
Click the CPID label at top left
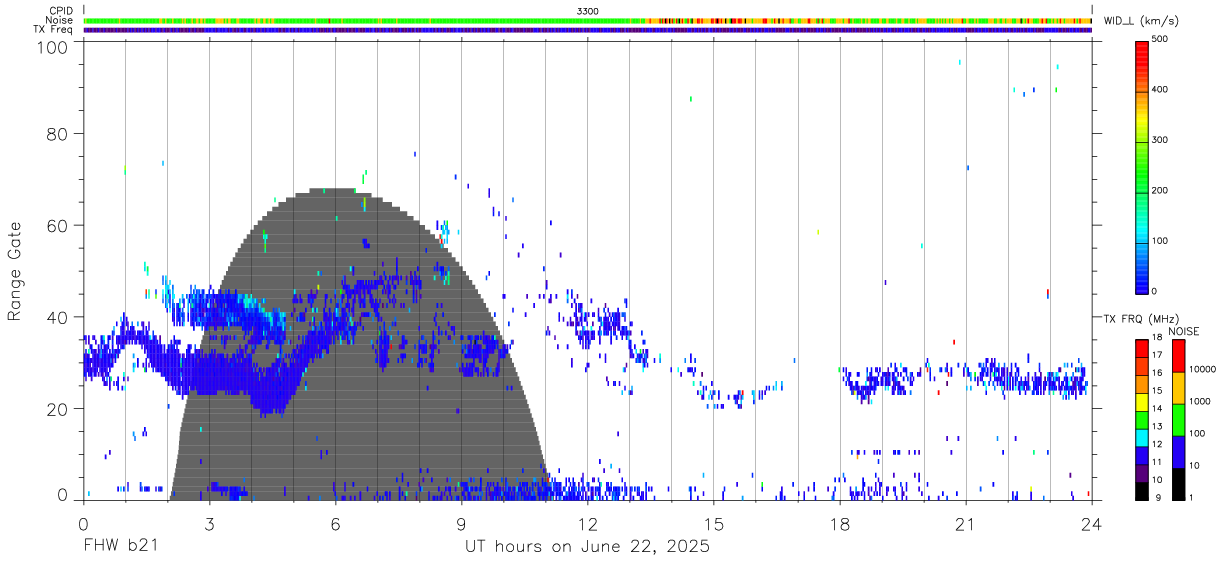tap(61, 11)
